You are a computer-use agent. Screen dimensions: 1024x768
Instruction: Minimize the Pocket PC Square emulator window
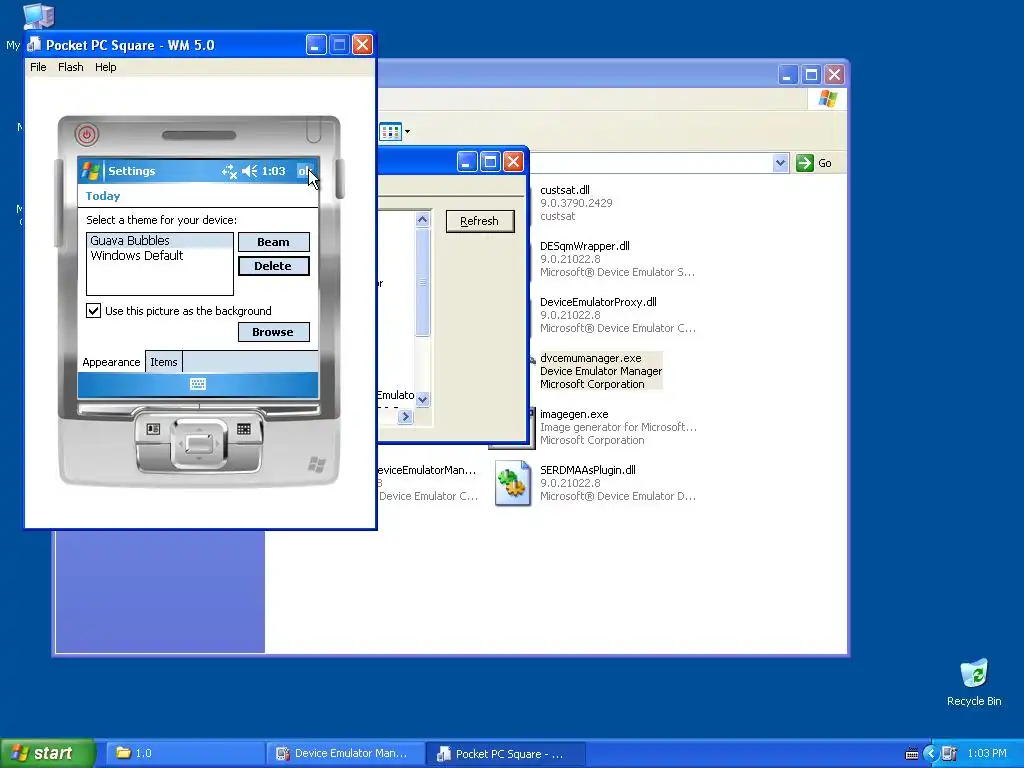tap(316, 44)
